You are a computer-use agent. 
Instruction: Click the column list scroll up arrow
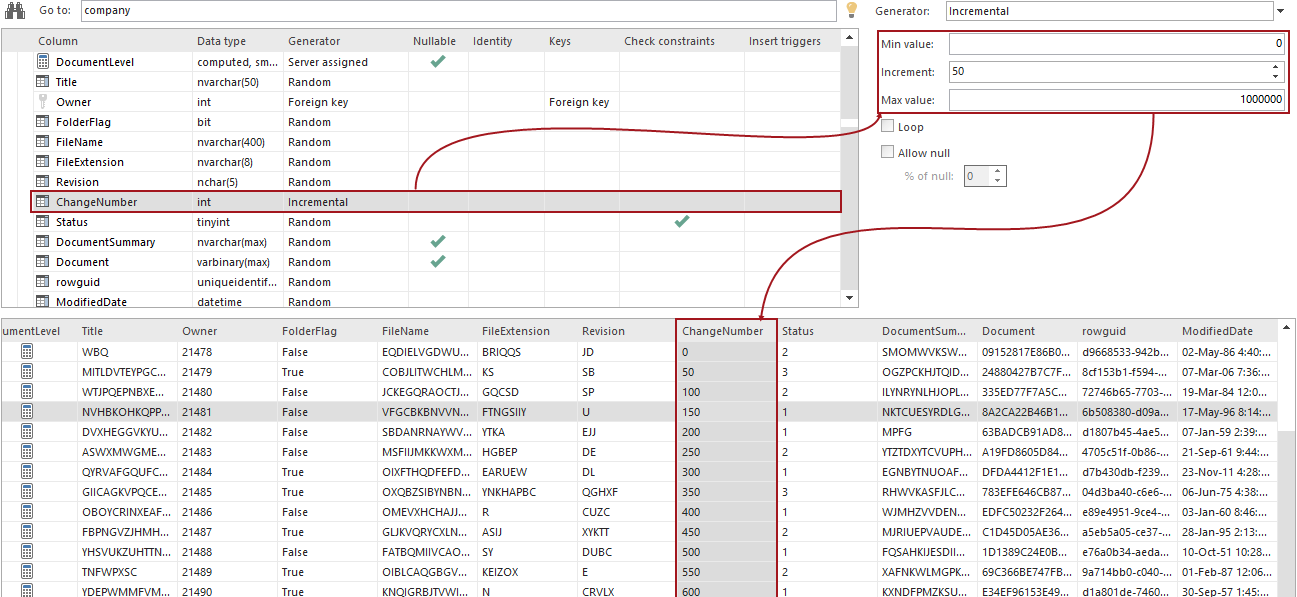tap(850, 38)
